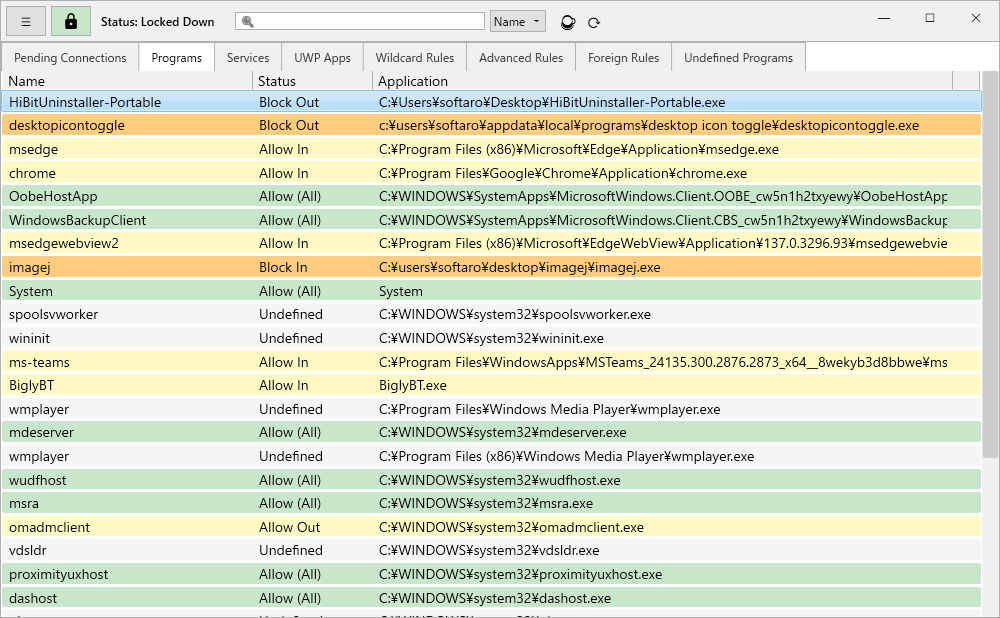Click the magnifier icon in search box

point(248,22)
